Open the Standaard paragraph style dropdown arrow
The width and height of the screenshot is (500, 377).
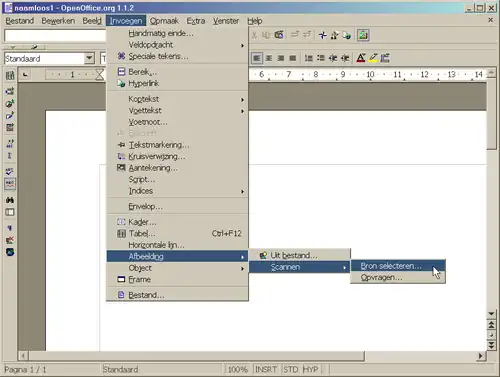click(x=89, y=58)
